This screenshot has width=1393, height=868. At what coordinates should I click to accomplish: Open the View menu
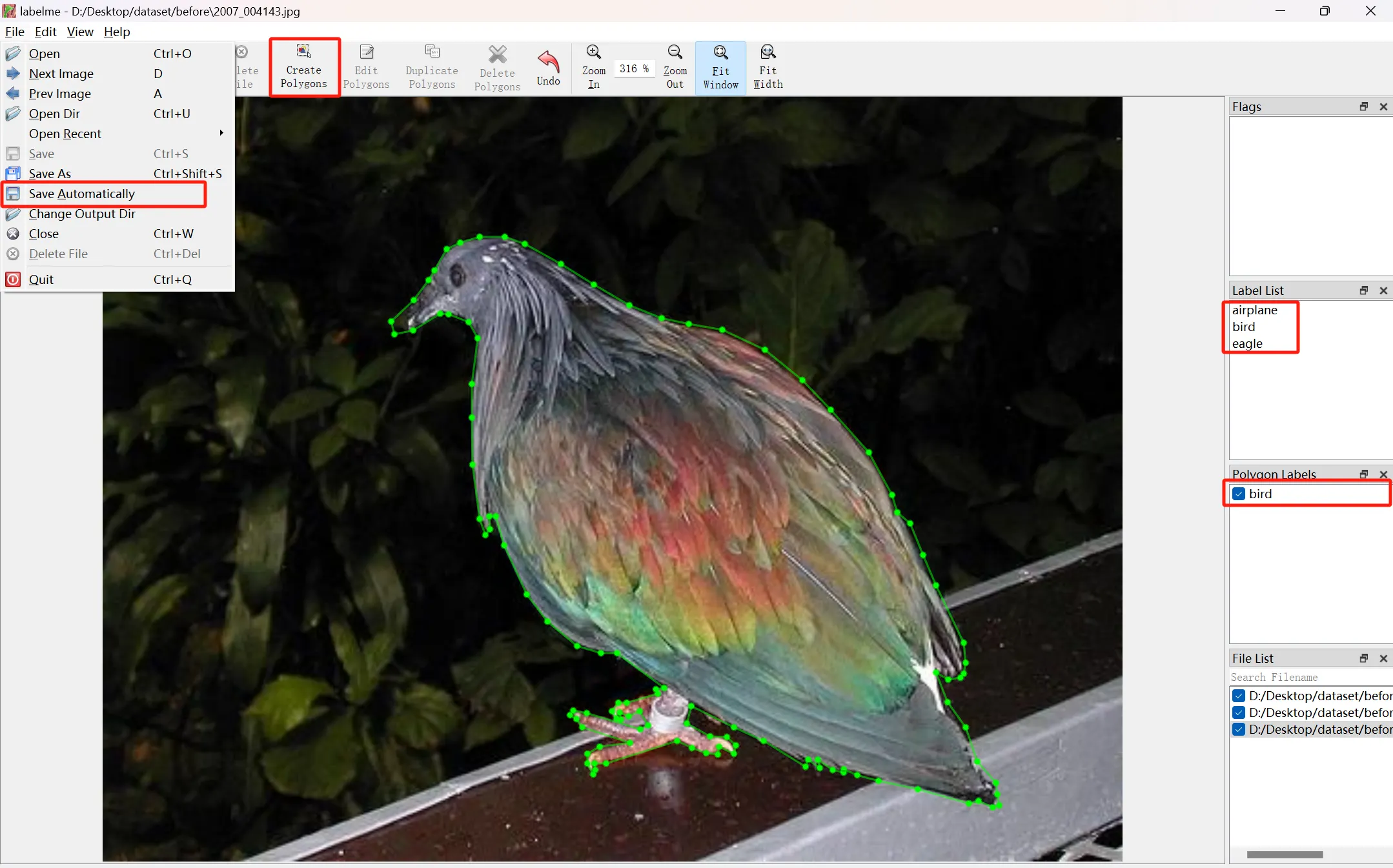(80, 32)
